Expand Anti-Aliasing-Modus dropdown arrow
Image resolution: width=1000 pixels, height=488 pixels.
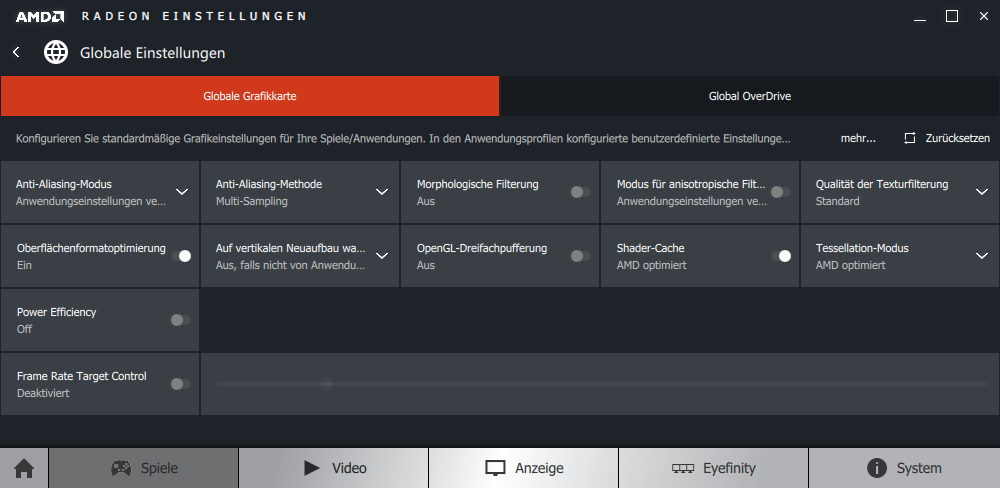(182, 192)
